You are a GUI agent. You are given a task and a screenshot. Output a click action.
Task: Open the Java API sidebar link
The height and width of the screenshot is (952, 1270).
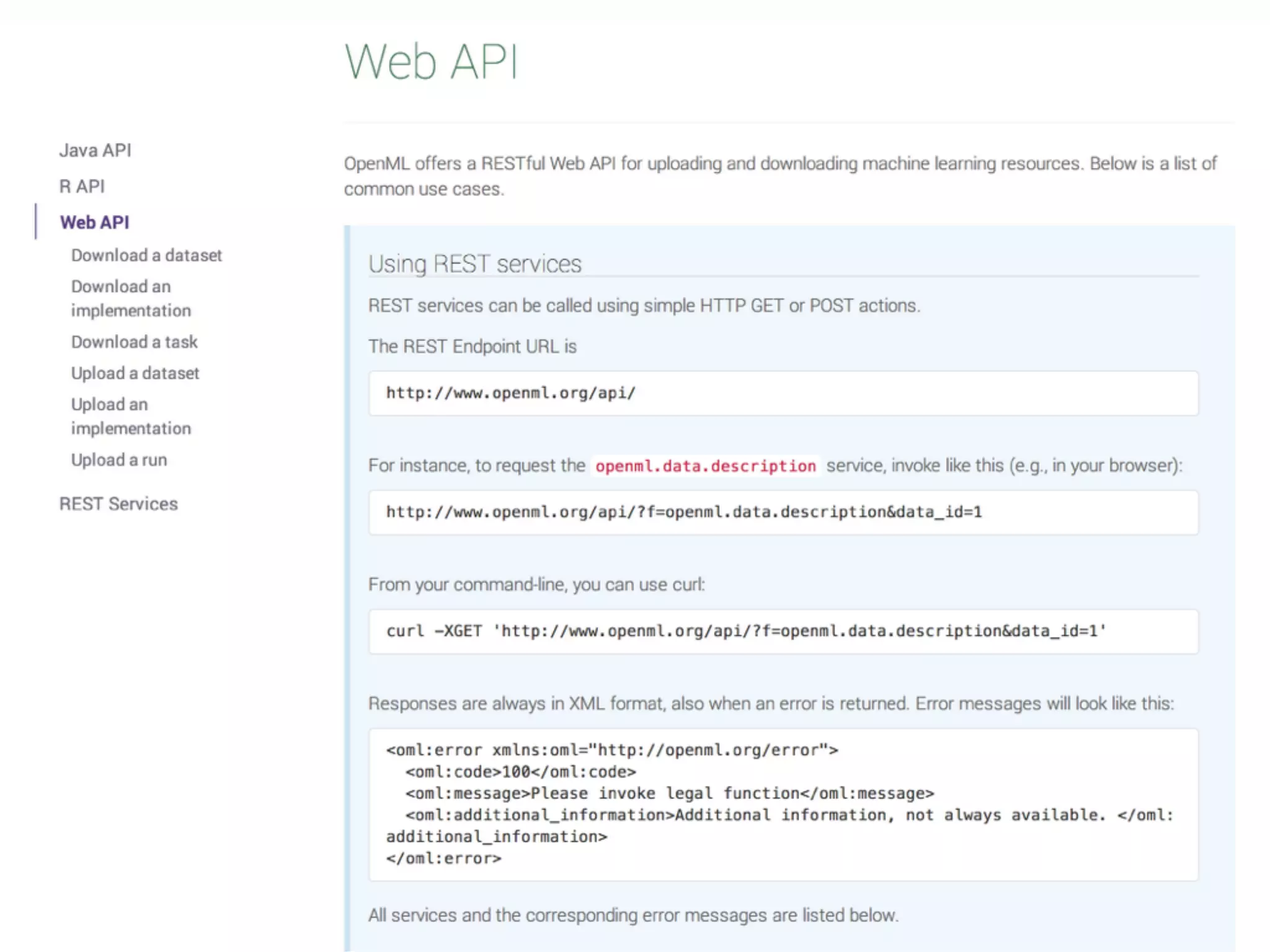(x=95, y=151)
